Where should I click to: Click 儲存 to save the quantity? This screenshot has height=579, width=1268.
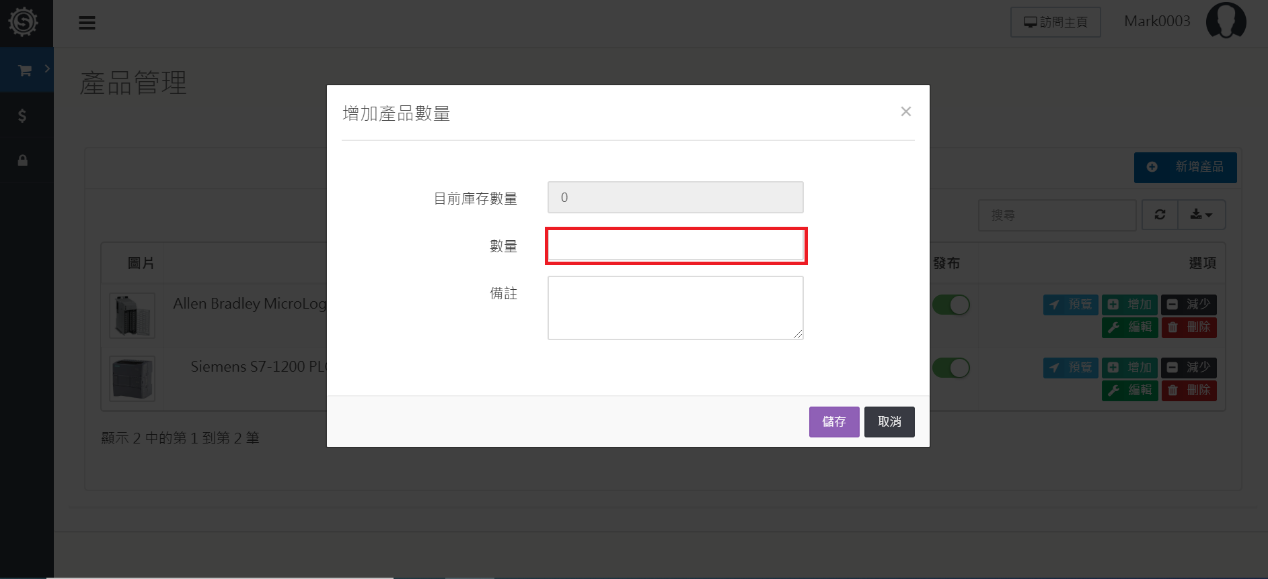[x=833, y=422]
